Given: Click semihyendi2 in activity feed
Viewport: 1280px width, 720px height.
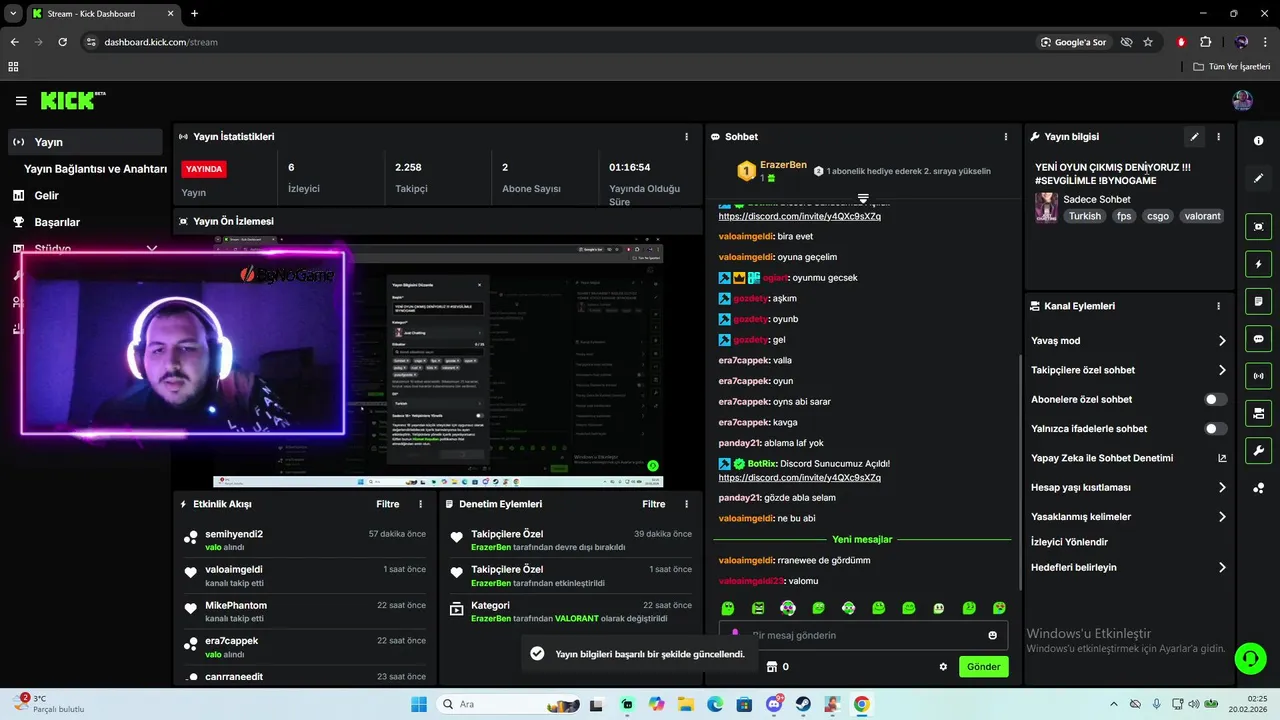Looking at the screenshot, I should coord(234,534).
